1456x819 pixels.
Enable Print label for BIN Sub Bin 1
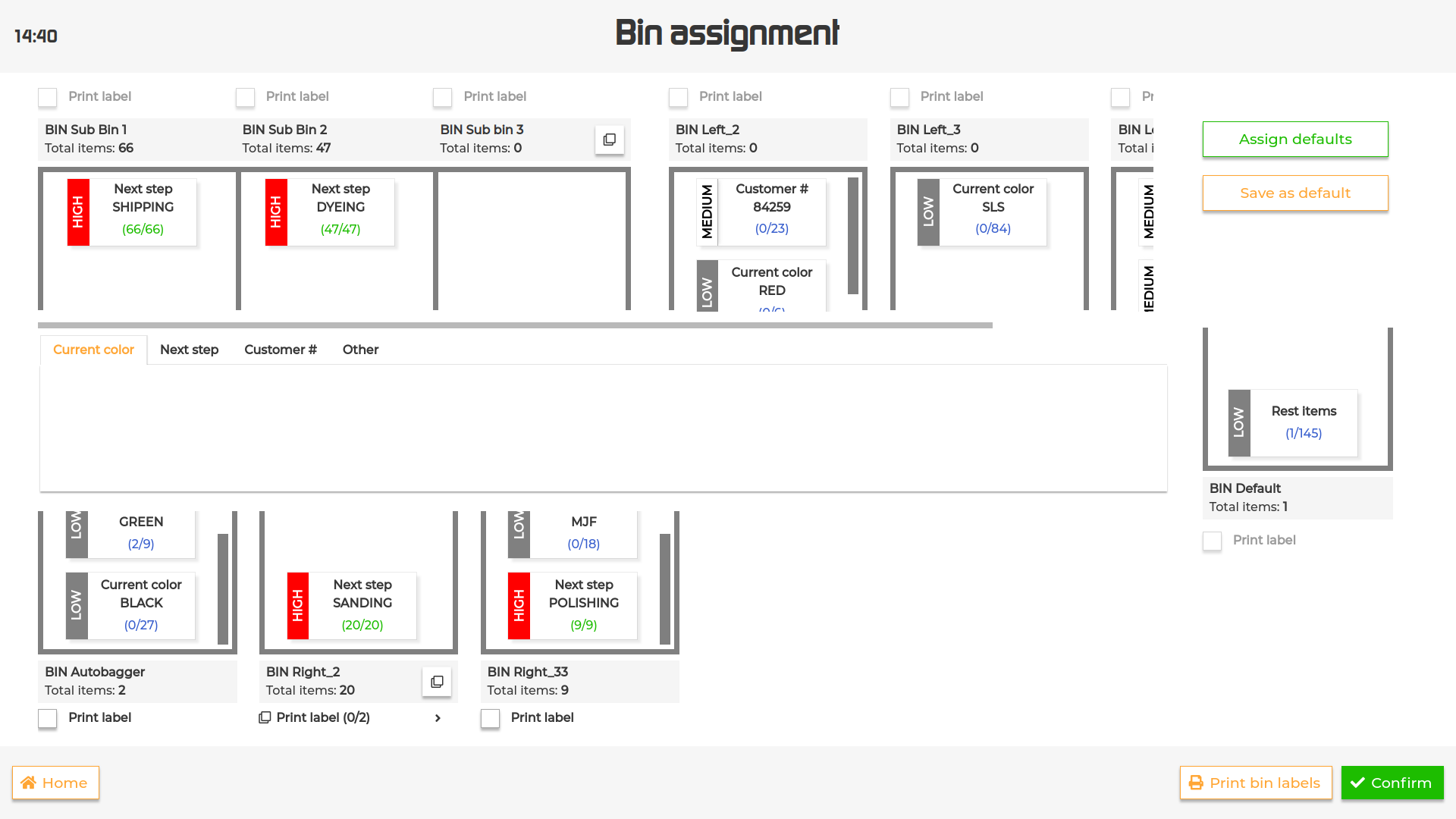pos(48,97)
